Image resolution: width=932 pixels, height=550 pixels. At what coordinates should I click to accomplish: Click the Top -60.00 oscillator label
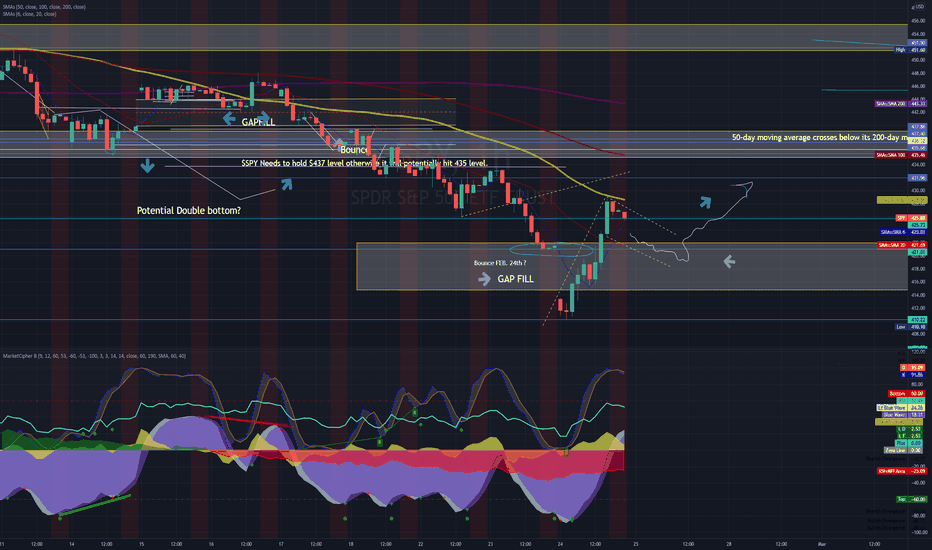[912, 499]
